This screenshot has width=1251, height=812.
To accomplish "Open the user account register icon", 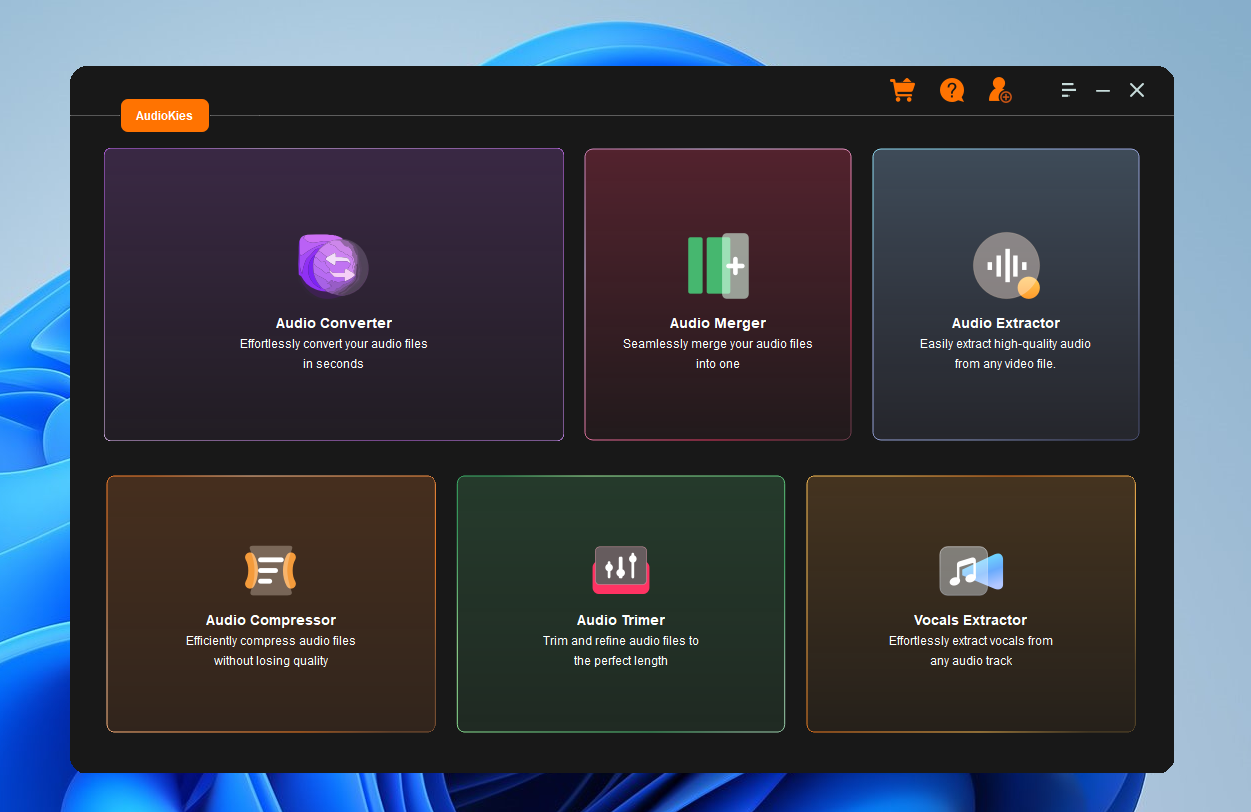I will click(x=999, y=90).
